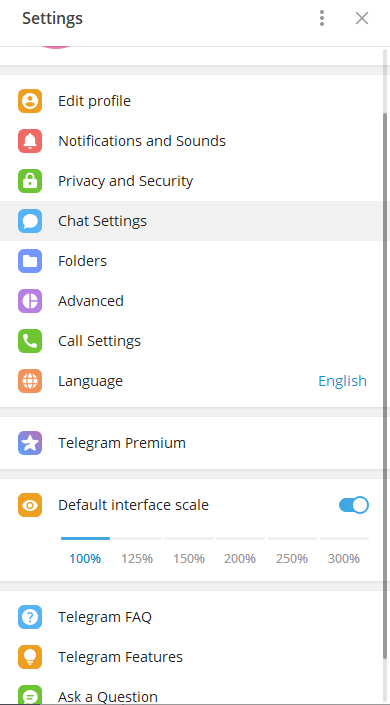This screenshot has width=390, height=705.
Task: Set interface scale to 150%
Action: [189, 558]
